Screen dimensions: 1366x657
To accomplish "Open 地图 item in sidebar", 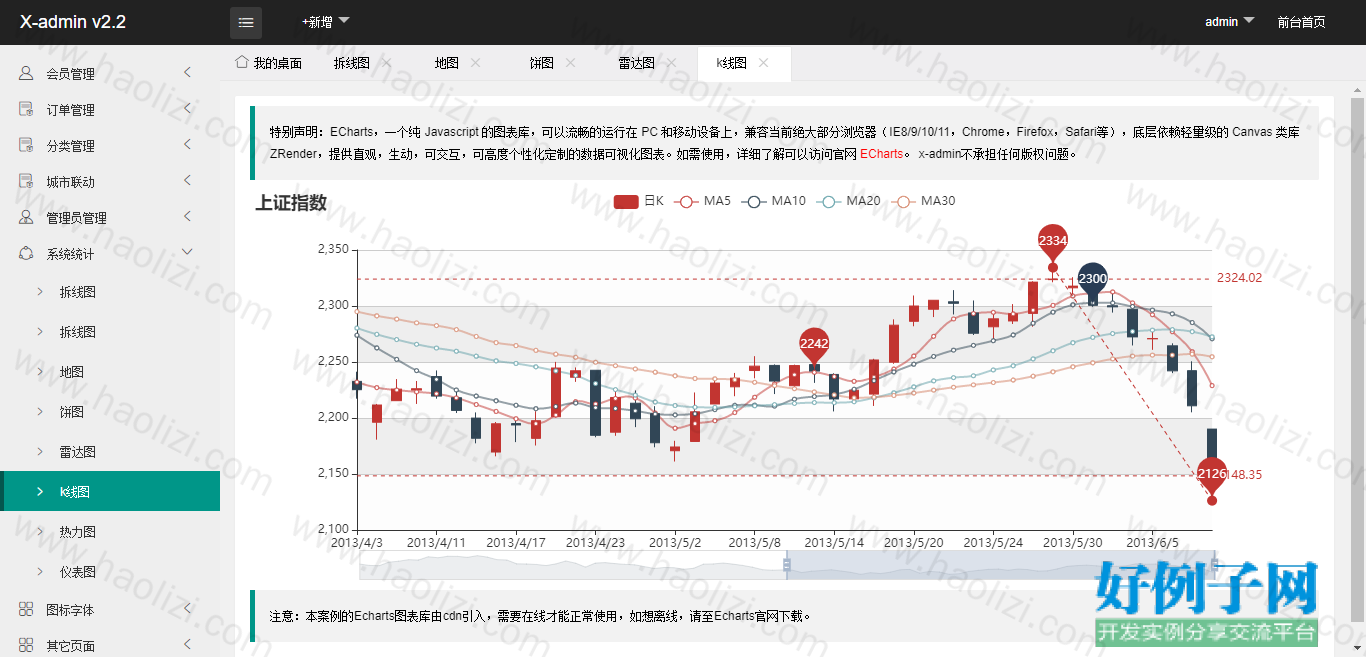I will (110, 372).
